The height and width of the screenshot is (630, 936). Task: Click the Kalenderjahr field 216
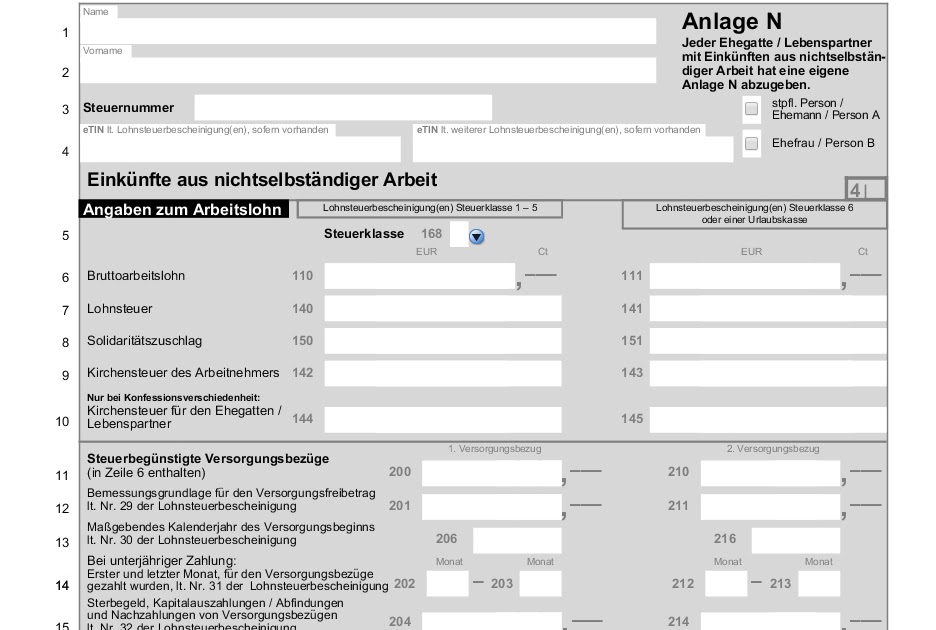pos(796,540)
